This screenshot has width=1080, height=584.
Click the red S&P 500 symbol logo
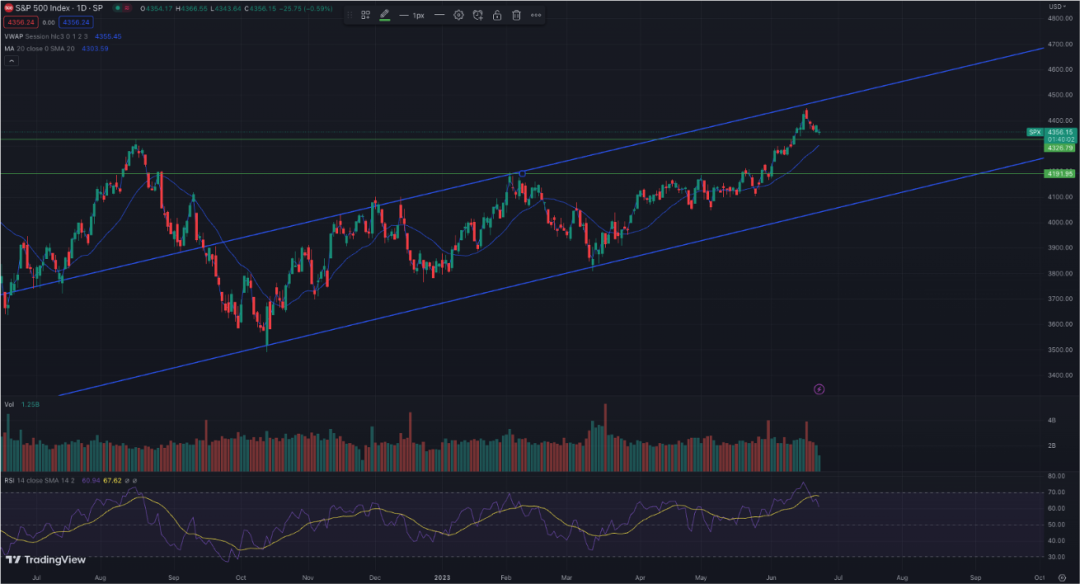pyautogui.click(x=9, y=8)
